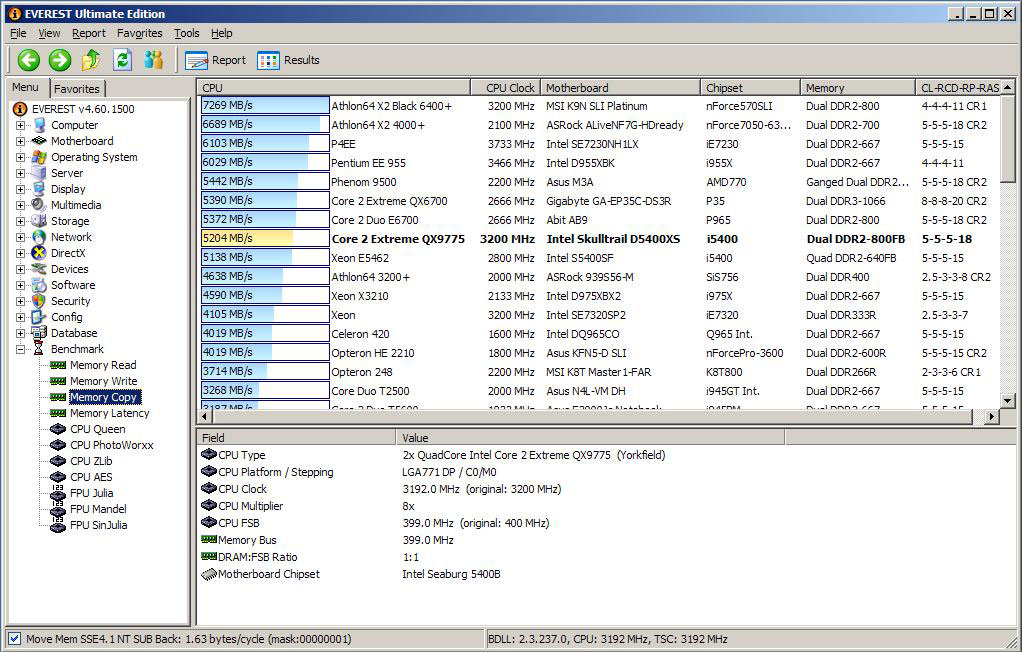Select the Motherboard tree icon
The height and width of the screenshot is (652, 1022).
39,141
